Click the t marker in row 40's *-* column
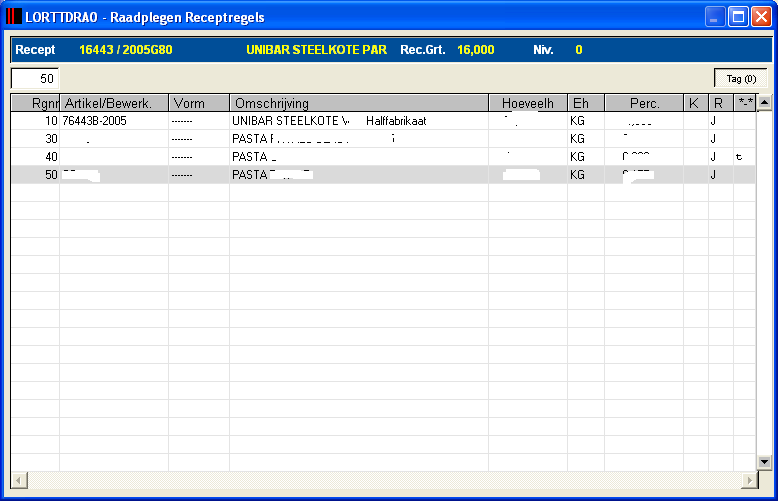This screenshot has height=501, width=778. [739, 157]
